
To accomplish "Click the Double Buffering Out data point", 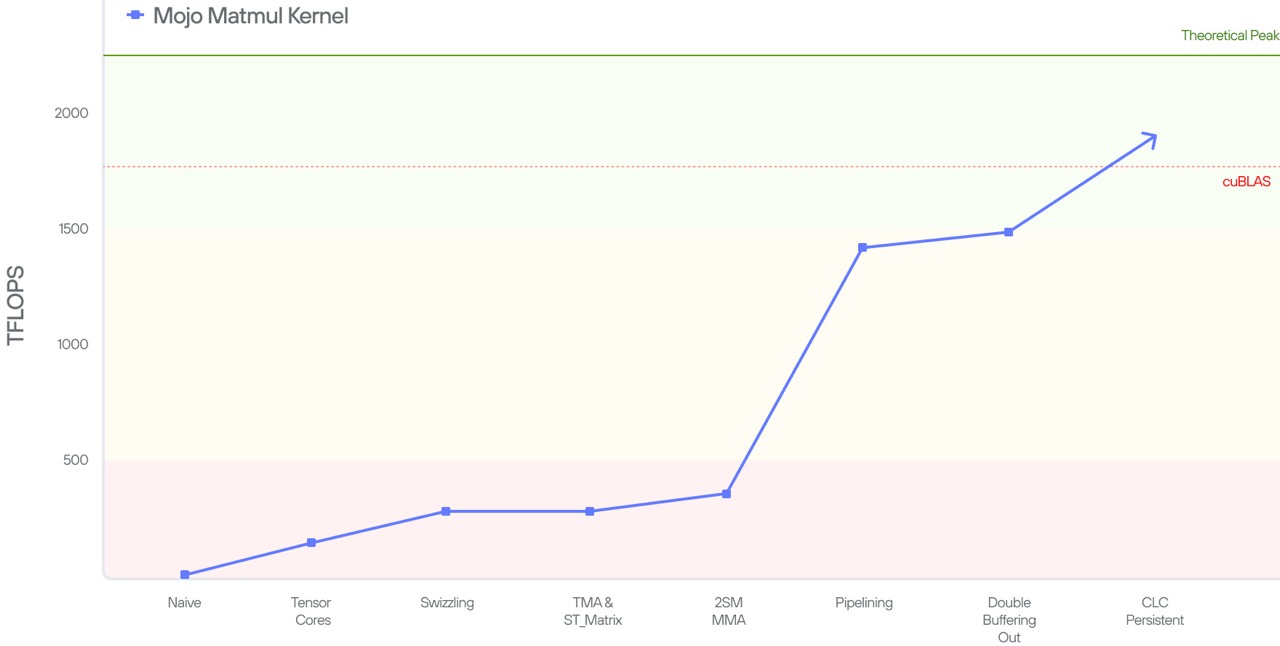I will tap(1009, 232).
